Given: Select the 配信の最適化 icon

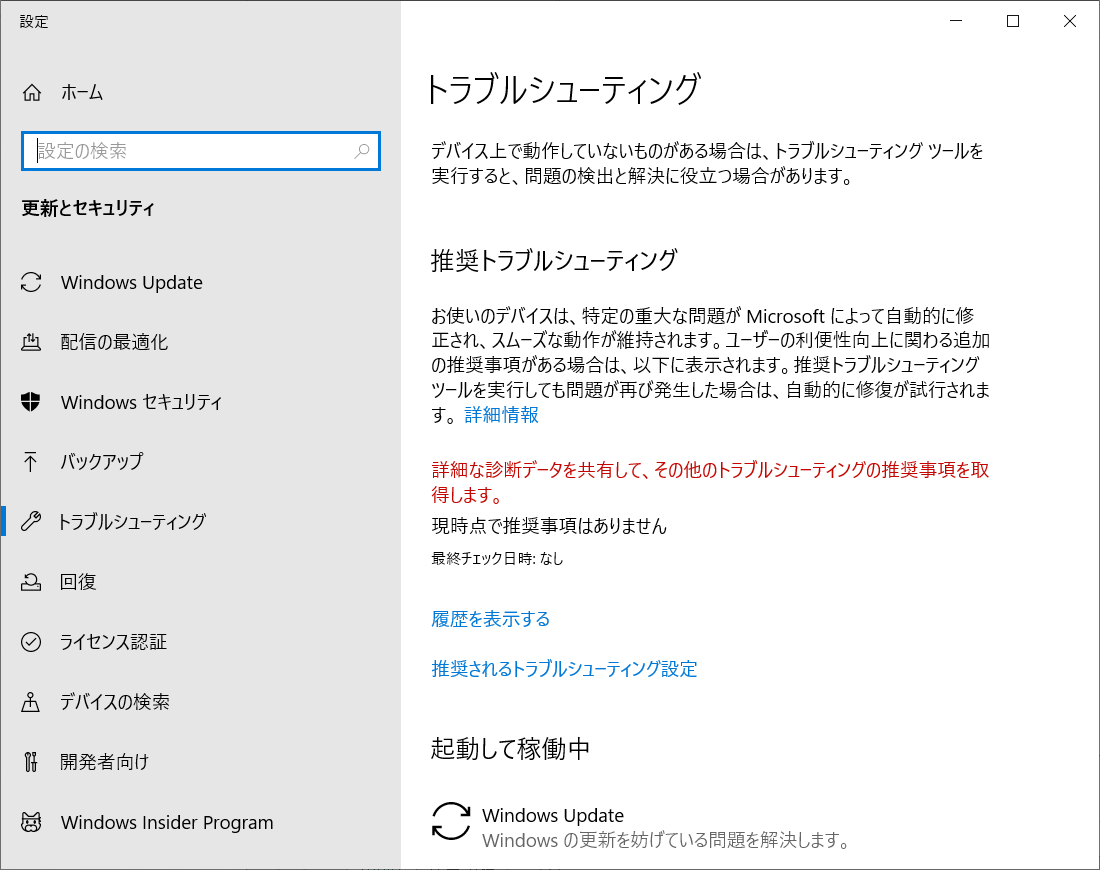Looking at the screenshot, I should [x=31, y=342].
